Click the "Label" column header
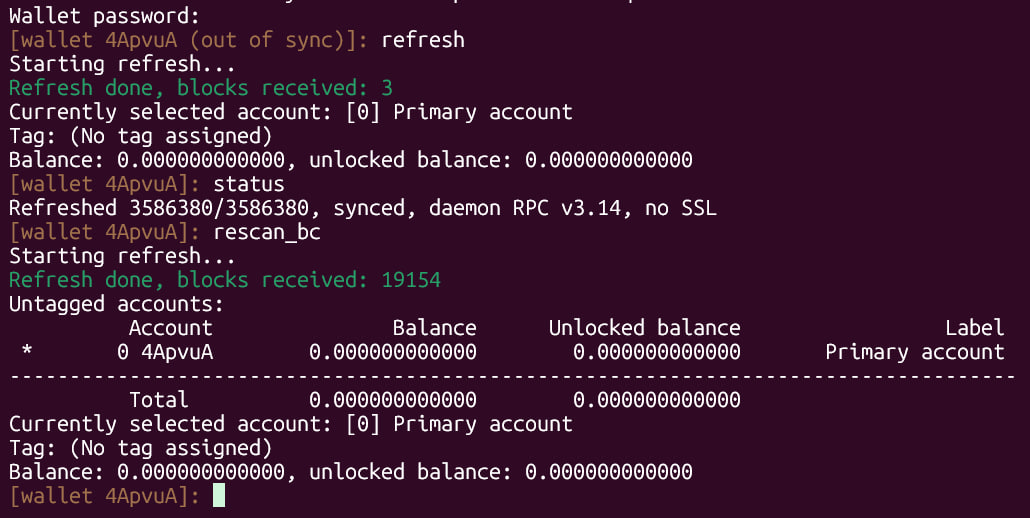Screen dimensions: 1030x518 [x=974, y=328]
